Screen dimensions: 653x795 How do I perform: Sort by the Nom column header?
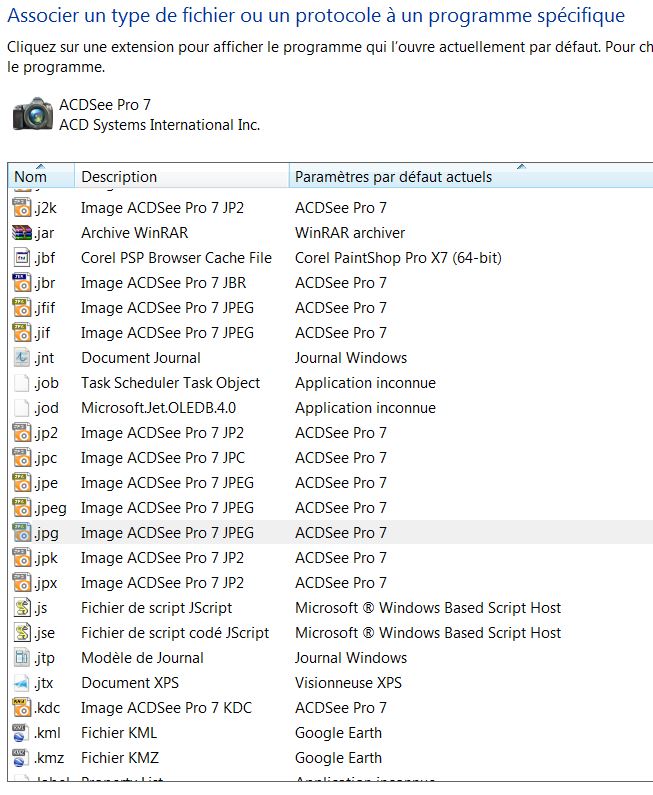41,176
